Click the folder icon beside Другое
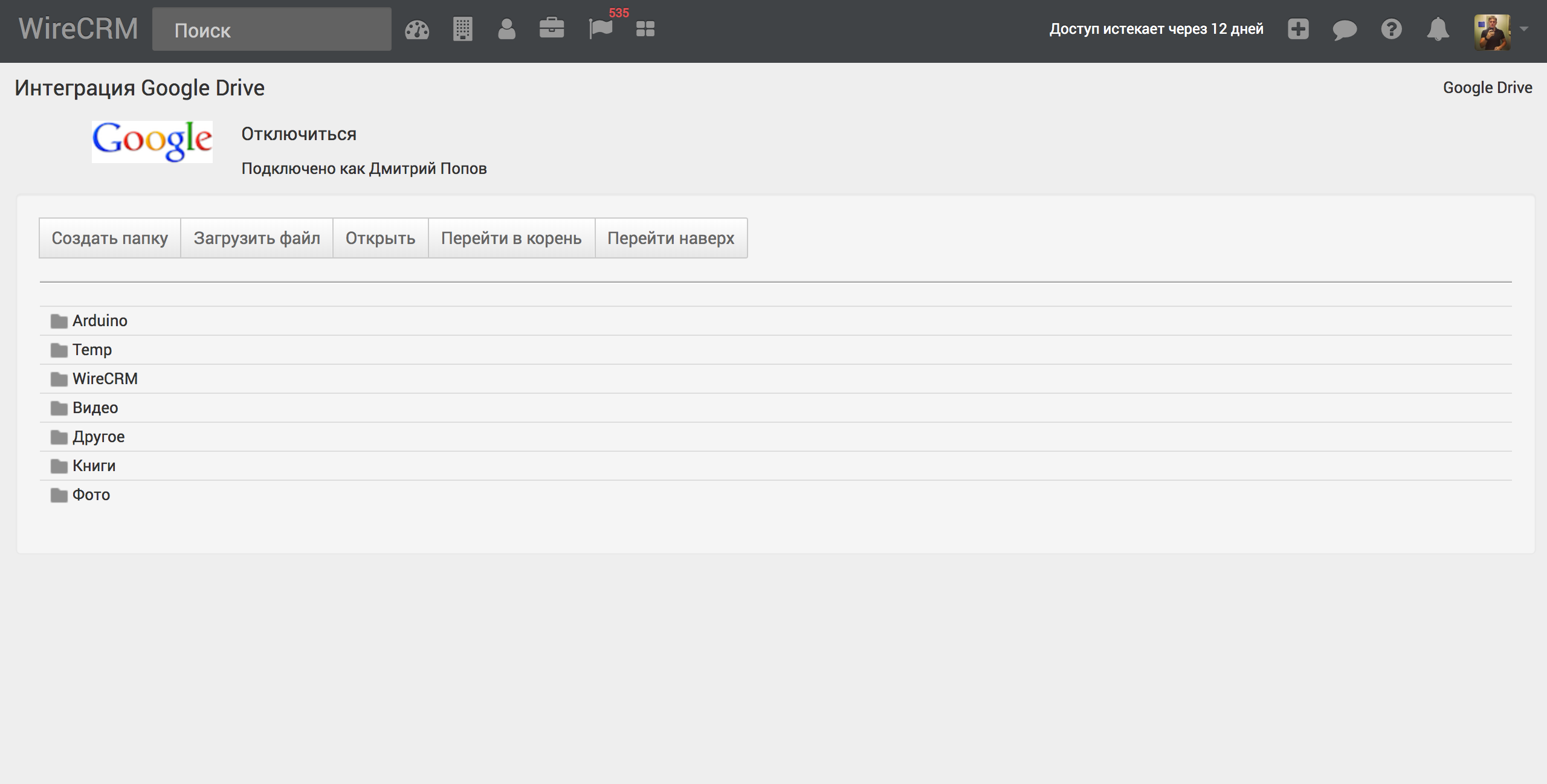The width and height of the screenshot is (1547, 784). tap(59, 437)
